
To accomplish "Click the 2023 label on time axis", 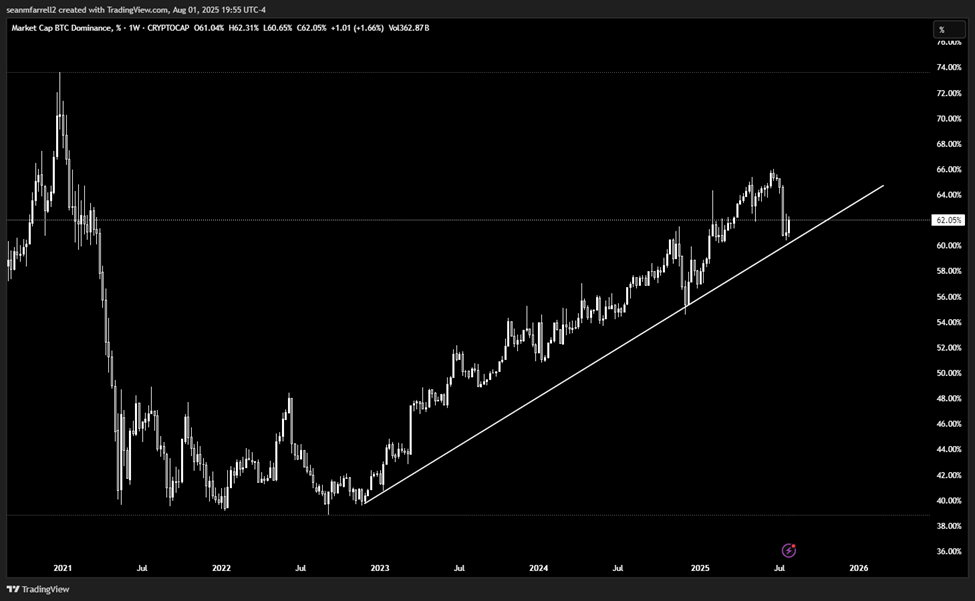I will pyautogui.click(x=380, y=568).
